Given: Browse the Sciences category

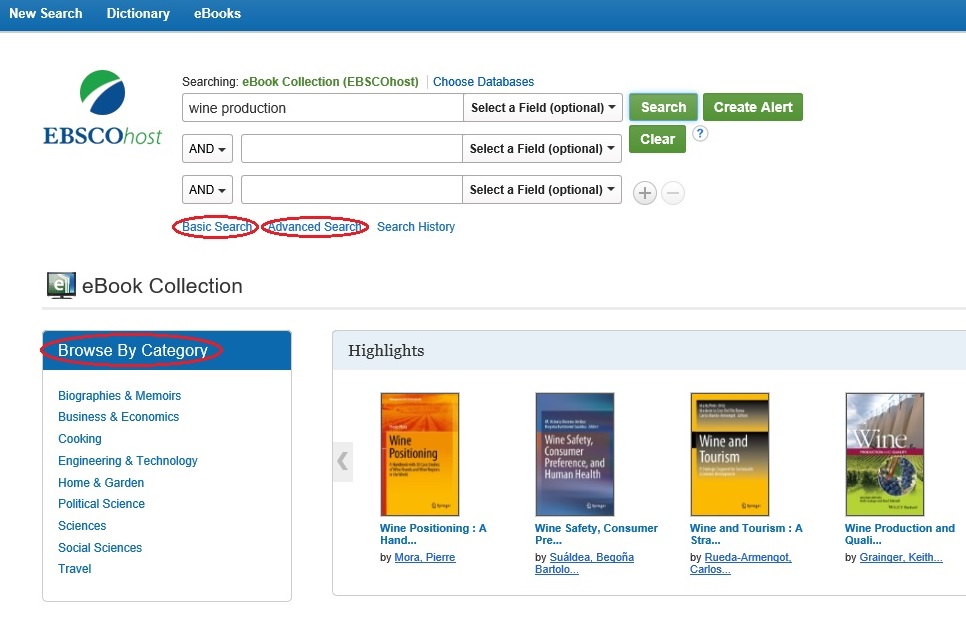Looking at the screenshot, I should point(82,526).
